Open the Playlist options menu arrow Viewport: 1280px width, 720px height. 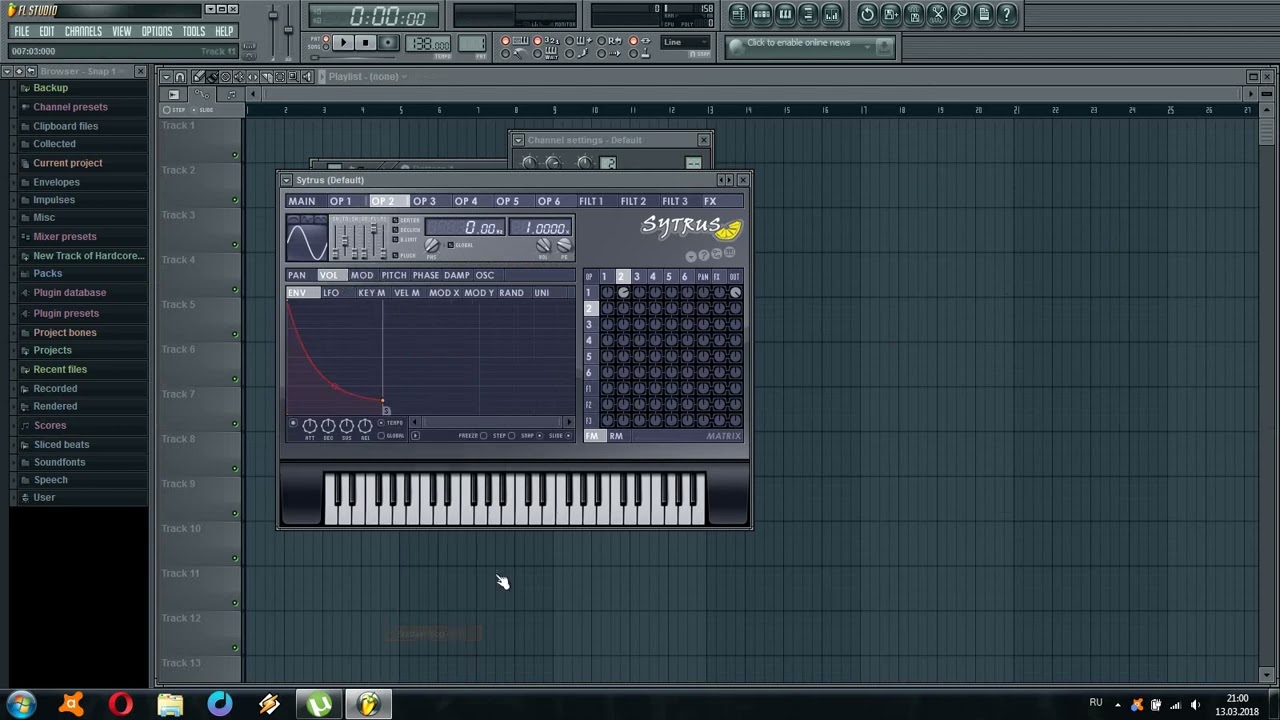coord(165,77)
